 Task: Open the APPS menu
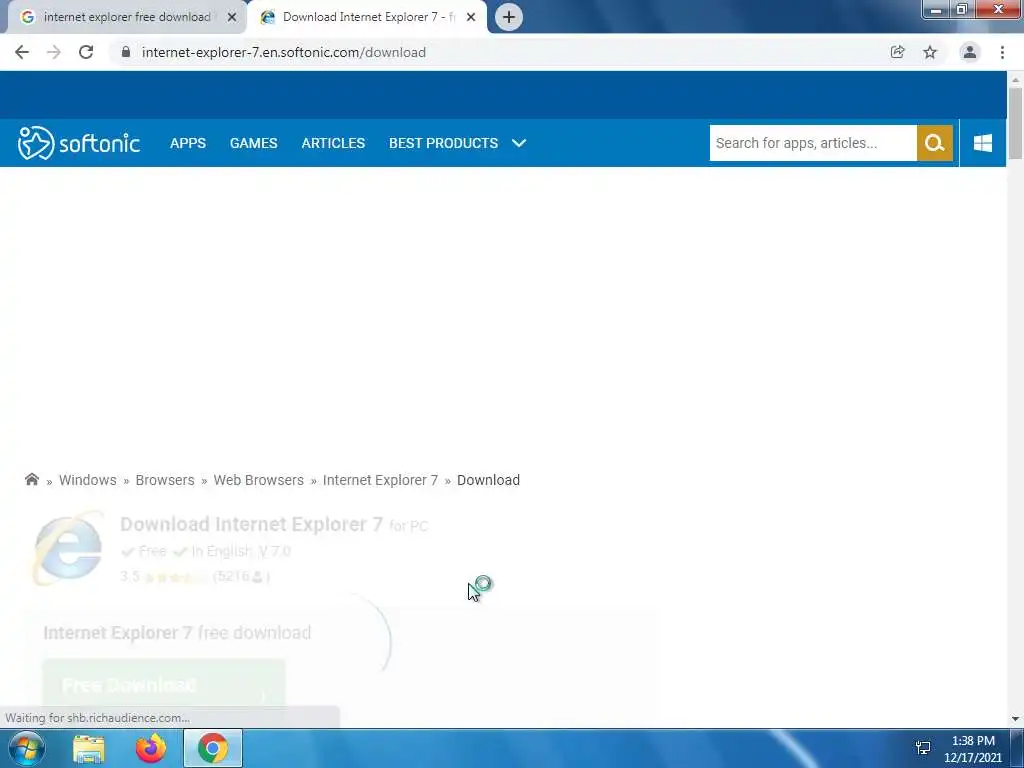pyautogui.click(x=188, y=143)
